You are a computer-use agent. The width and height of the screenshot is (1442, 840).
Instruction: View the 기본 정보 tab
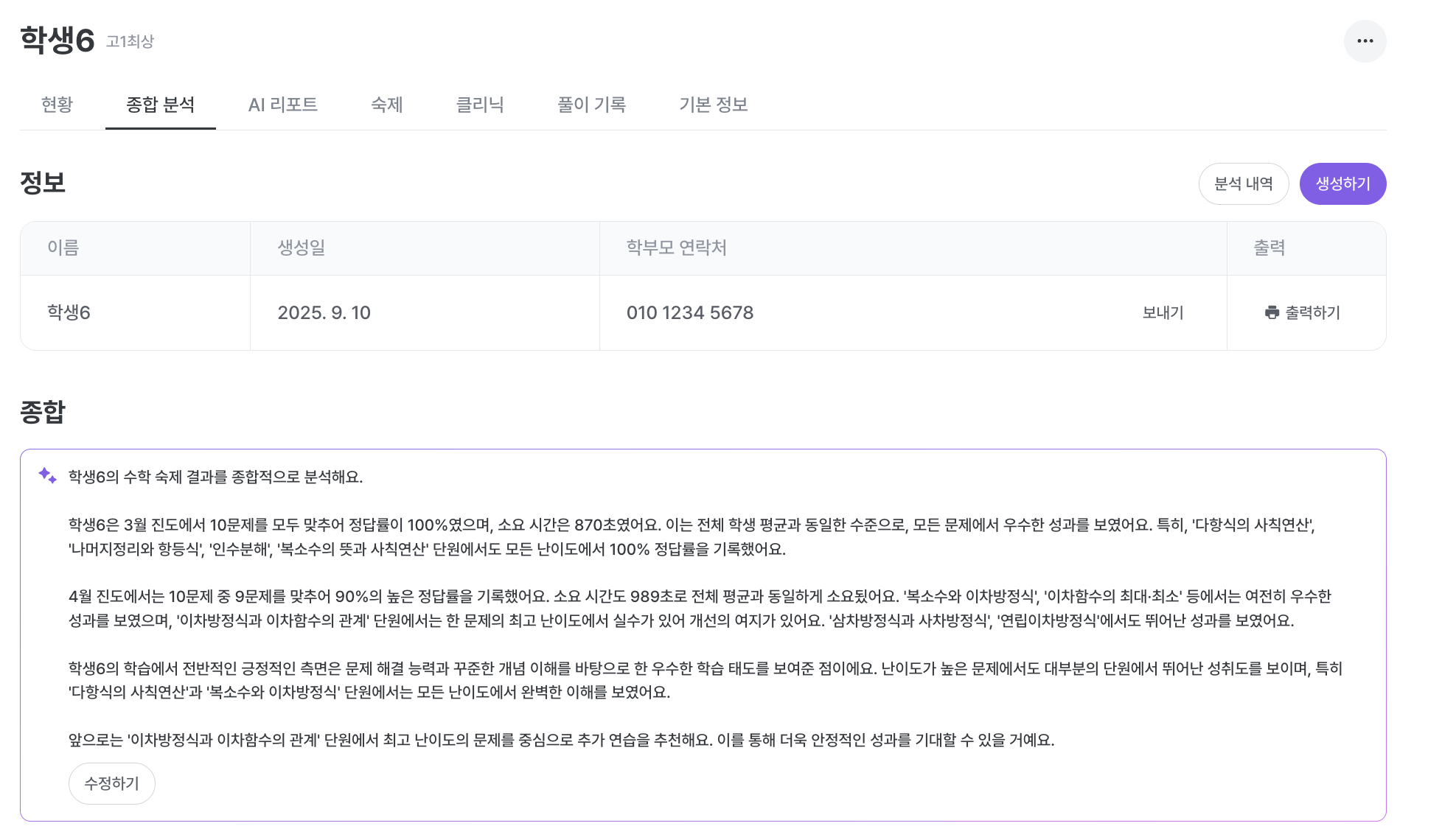(713, 105)
